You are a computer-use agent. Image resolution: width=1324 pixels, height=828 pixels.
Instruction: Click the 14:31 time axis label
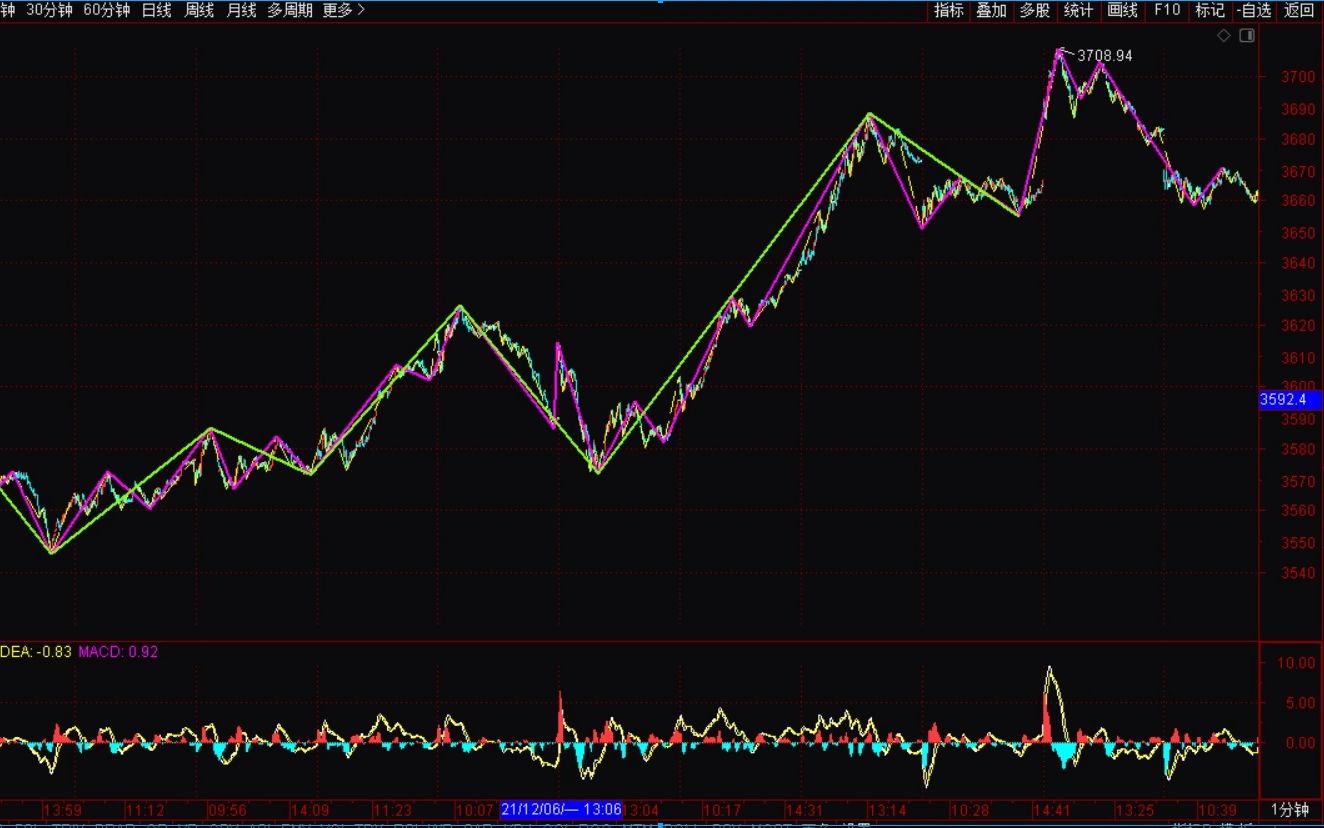[x=805, y=809]
